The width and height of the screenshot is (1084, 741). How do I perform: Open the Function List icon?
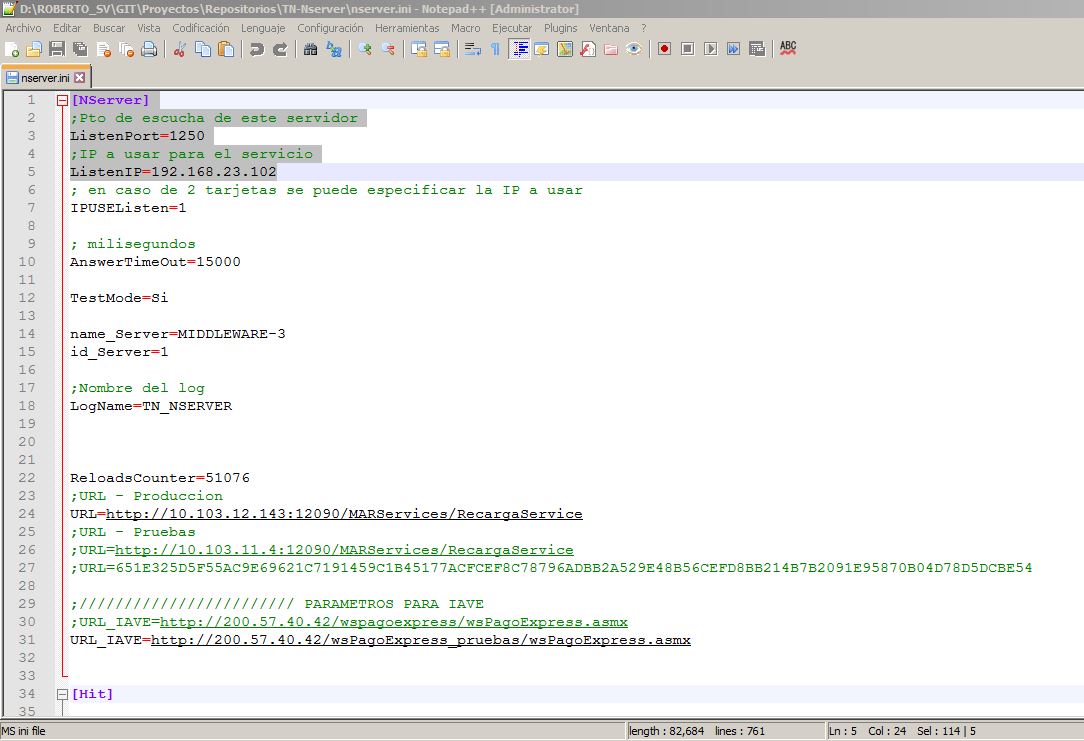[x=588, y=49]
